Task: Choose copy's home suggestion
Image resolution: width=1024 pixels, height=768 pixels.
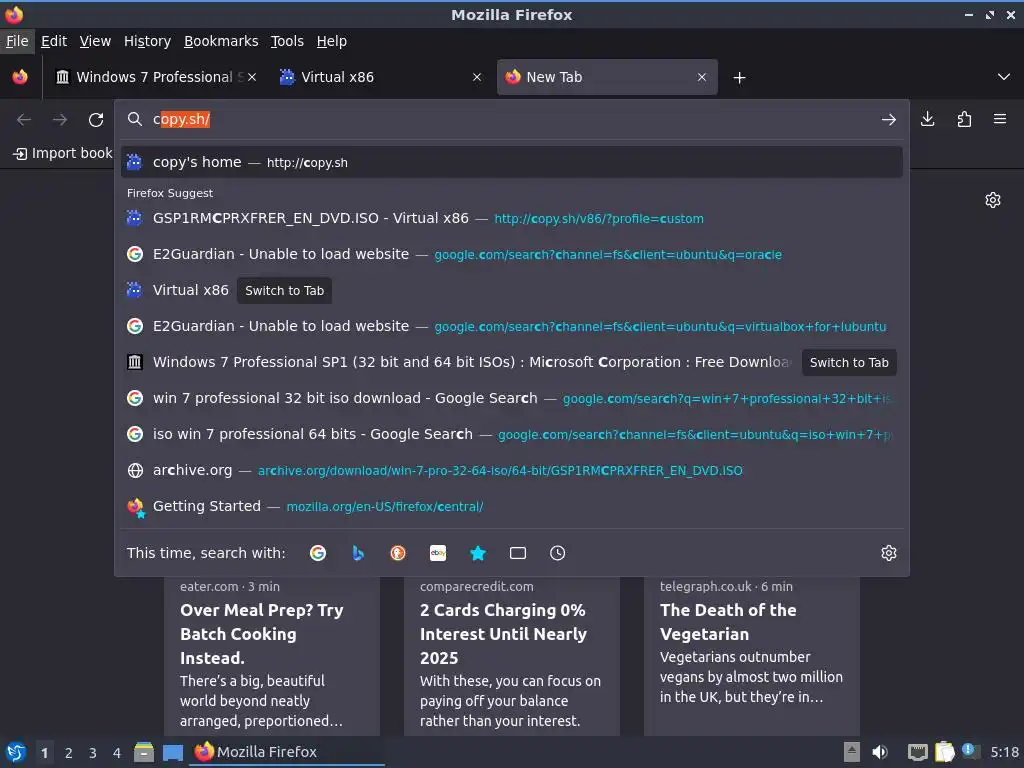Action: (x=511, y=162)
